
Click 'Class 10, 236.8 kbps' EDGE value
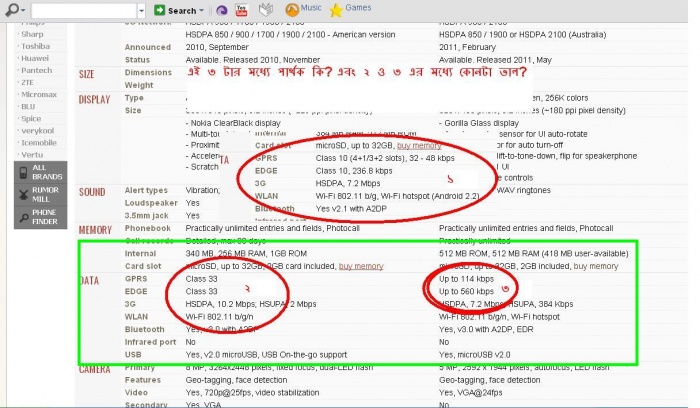(354, 171)
